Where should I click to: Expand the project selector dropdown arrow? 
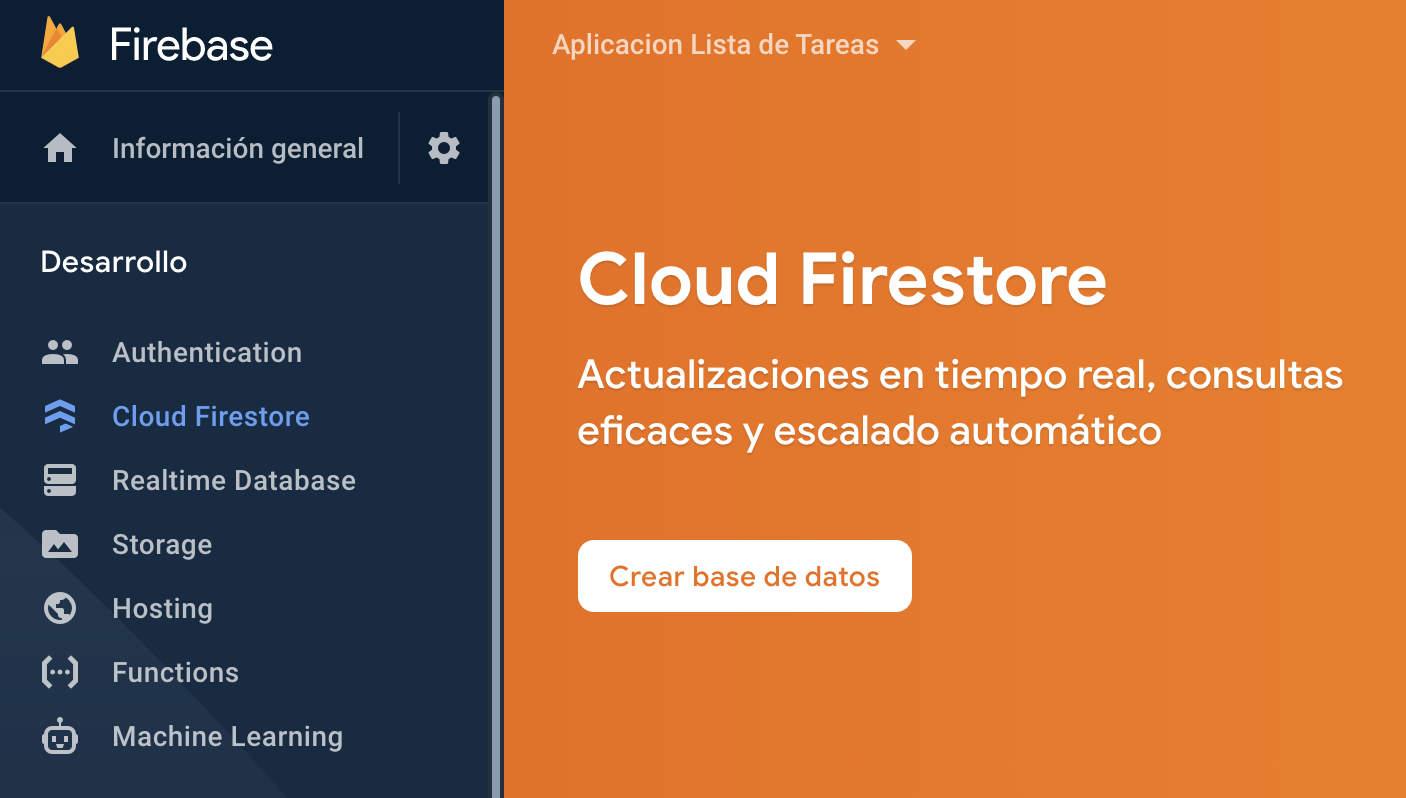click(x=906, y=45)
